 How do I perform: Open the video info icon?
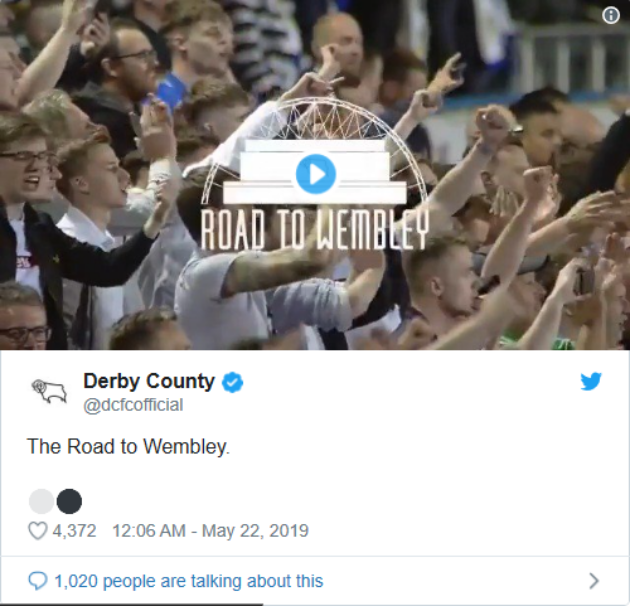(611, 16)
